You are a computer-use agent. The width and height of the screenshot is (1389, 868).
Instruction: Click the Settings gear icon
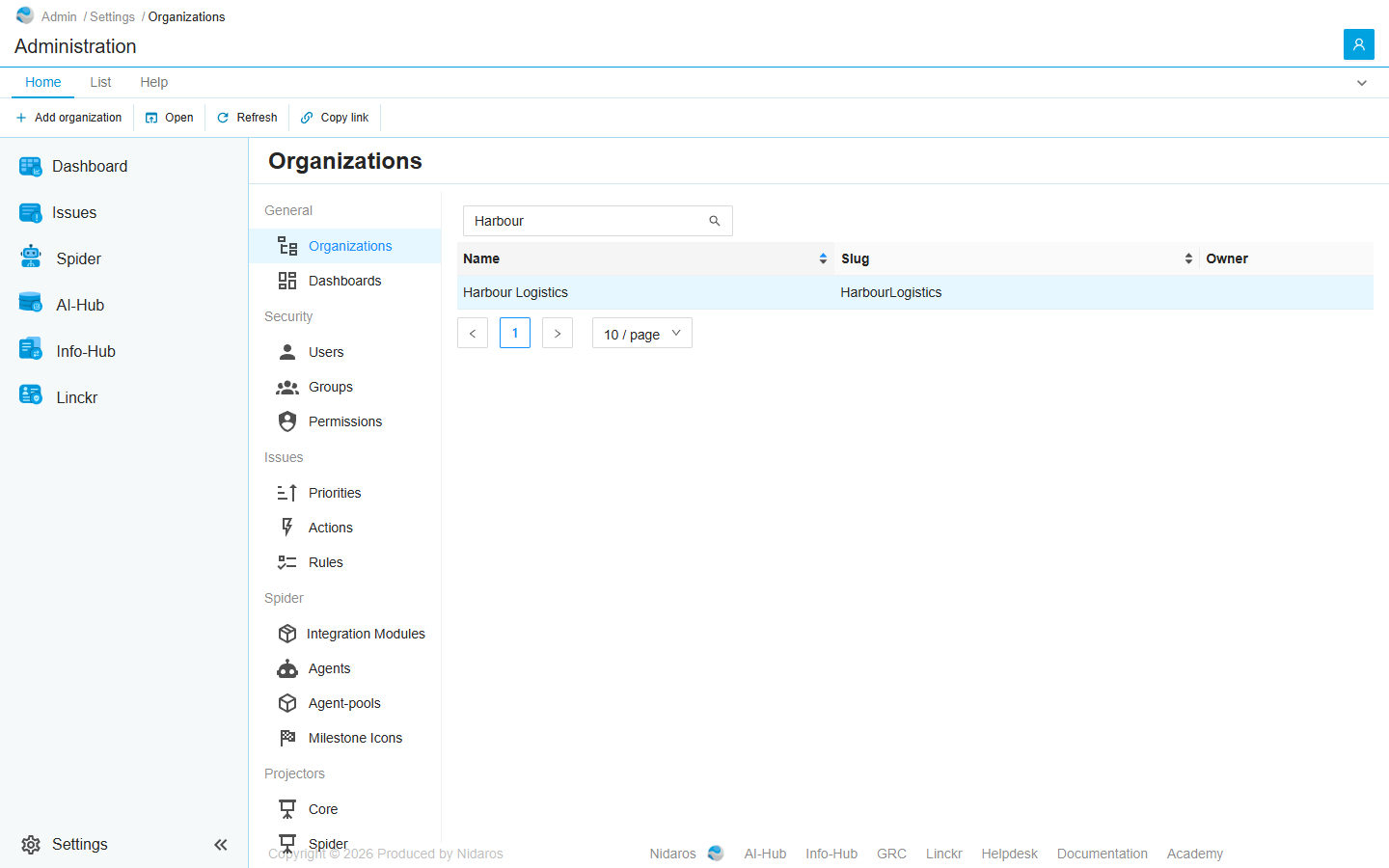[x=31, y=845]
